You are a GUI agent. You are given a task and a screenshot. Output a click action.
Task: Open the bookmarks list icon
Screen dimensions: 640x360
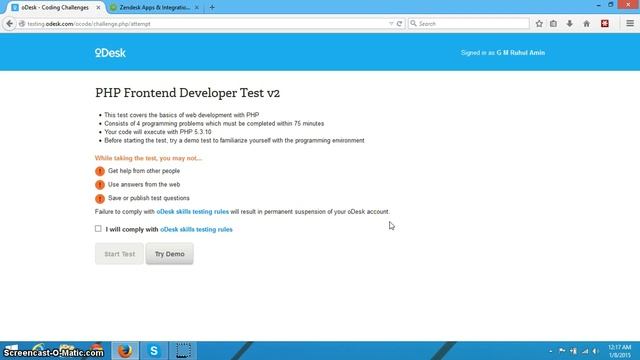tap(553, 24)
